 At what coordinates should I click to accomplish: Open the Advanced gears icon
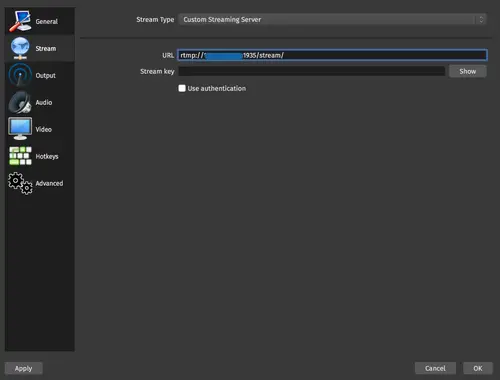tap(20, 183)
